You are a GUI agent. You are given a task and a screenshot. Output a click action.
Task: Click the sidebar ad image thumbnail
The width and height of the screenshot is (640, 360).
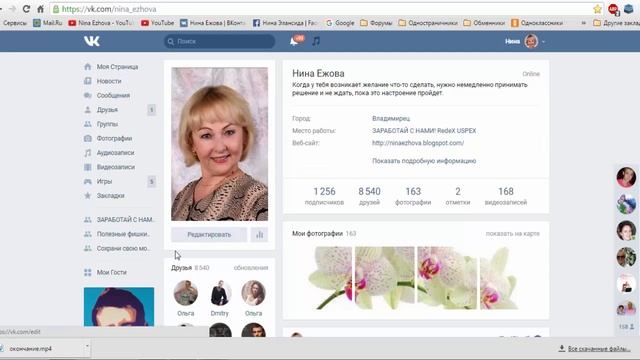(x=119, y=307)
